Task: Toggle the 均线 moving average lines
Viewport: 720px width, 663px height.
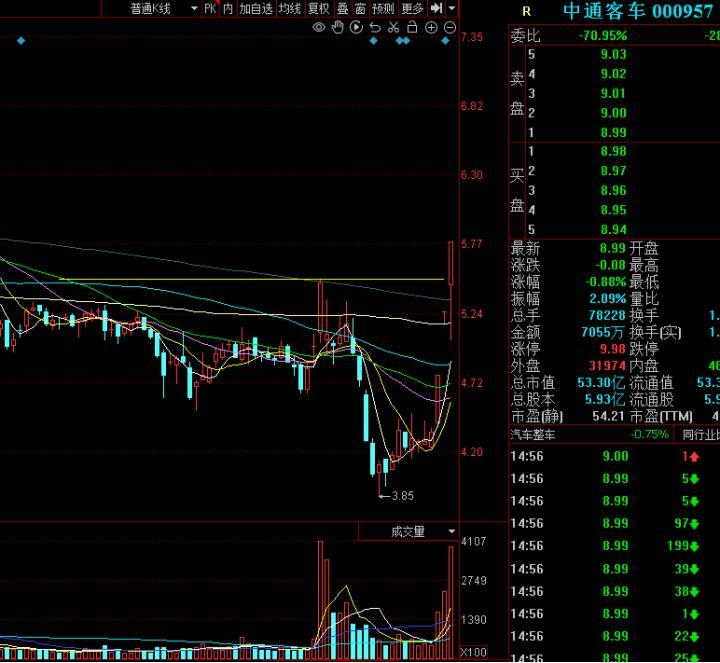Action: click(x=290, y=8)
